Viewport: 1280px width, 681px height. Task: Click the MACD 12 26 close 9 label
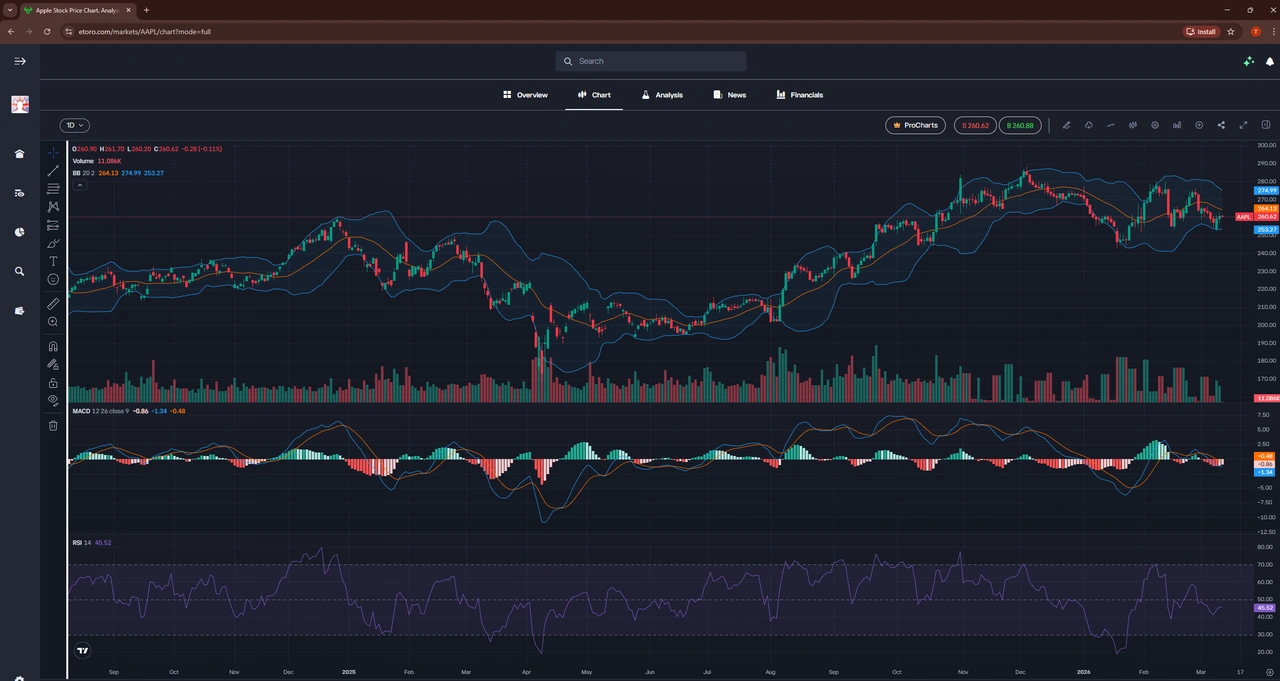point(100,411)
